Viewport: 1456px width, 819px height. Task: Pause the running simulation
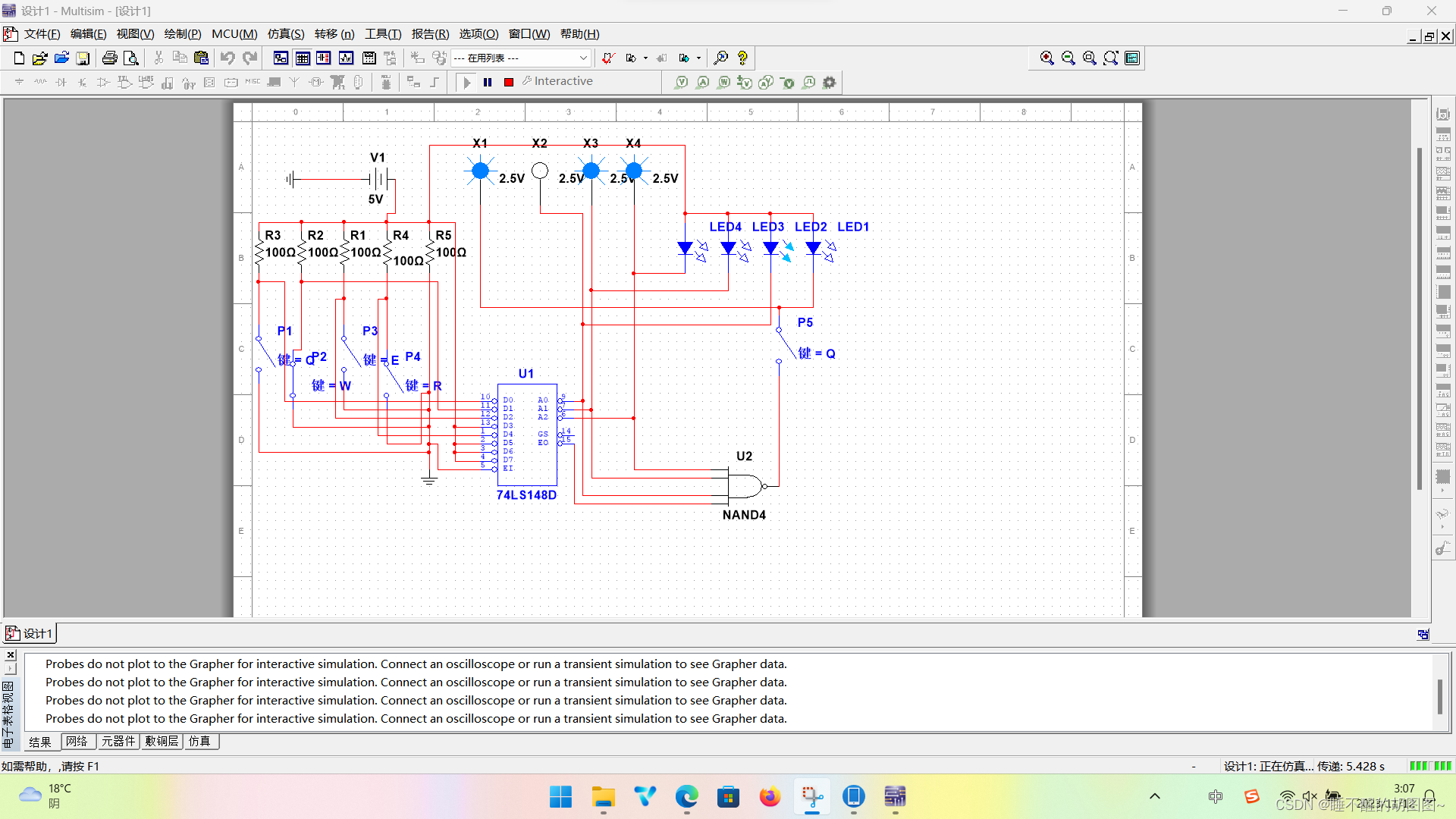pos(488,82)
